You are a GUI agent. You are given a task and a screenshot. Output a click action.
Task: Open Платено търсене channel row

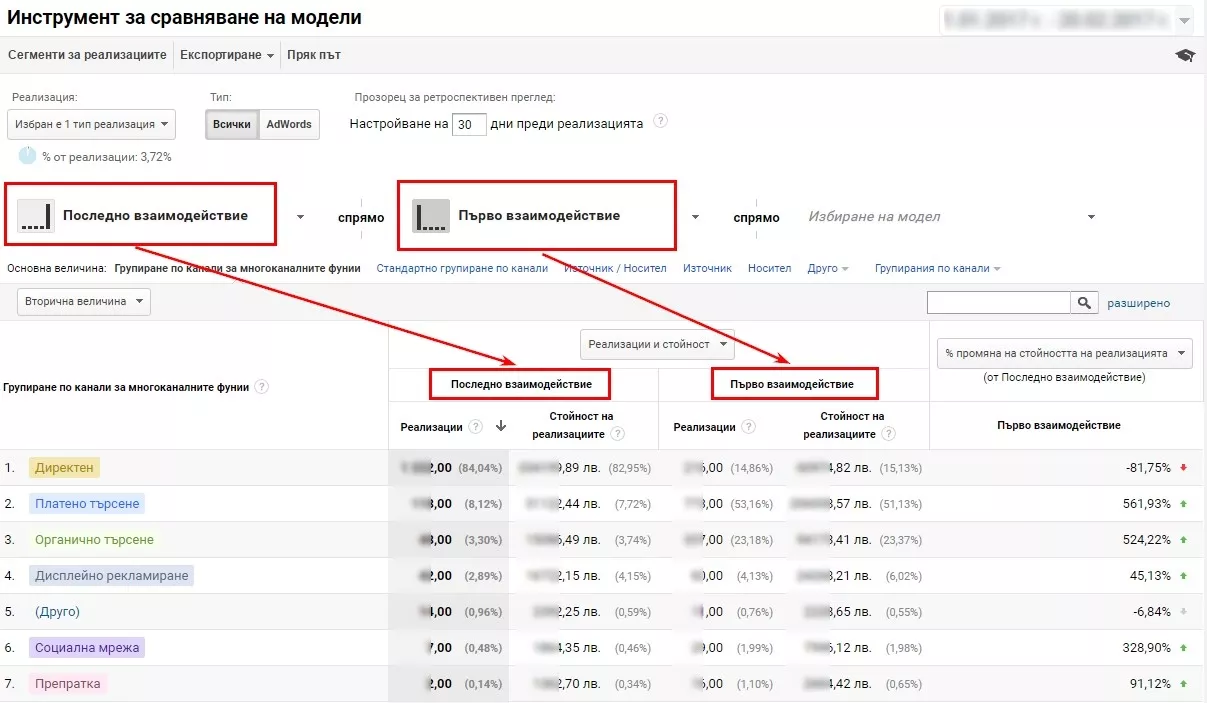[x=88, y=503]
